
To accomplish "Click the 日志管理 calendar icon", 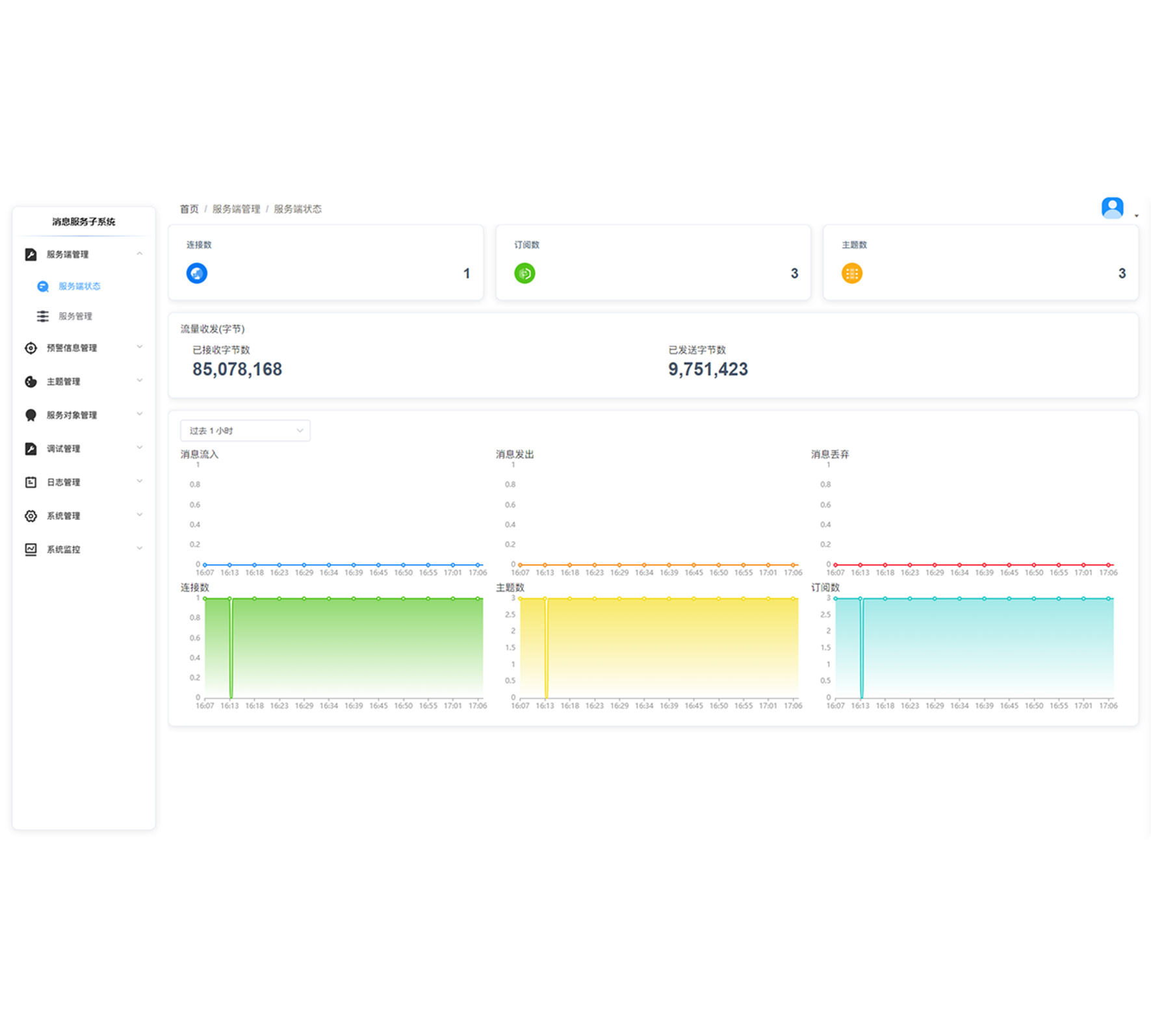I will click(31, 482).
